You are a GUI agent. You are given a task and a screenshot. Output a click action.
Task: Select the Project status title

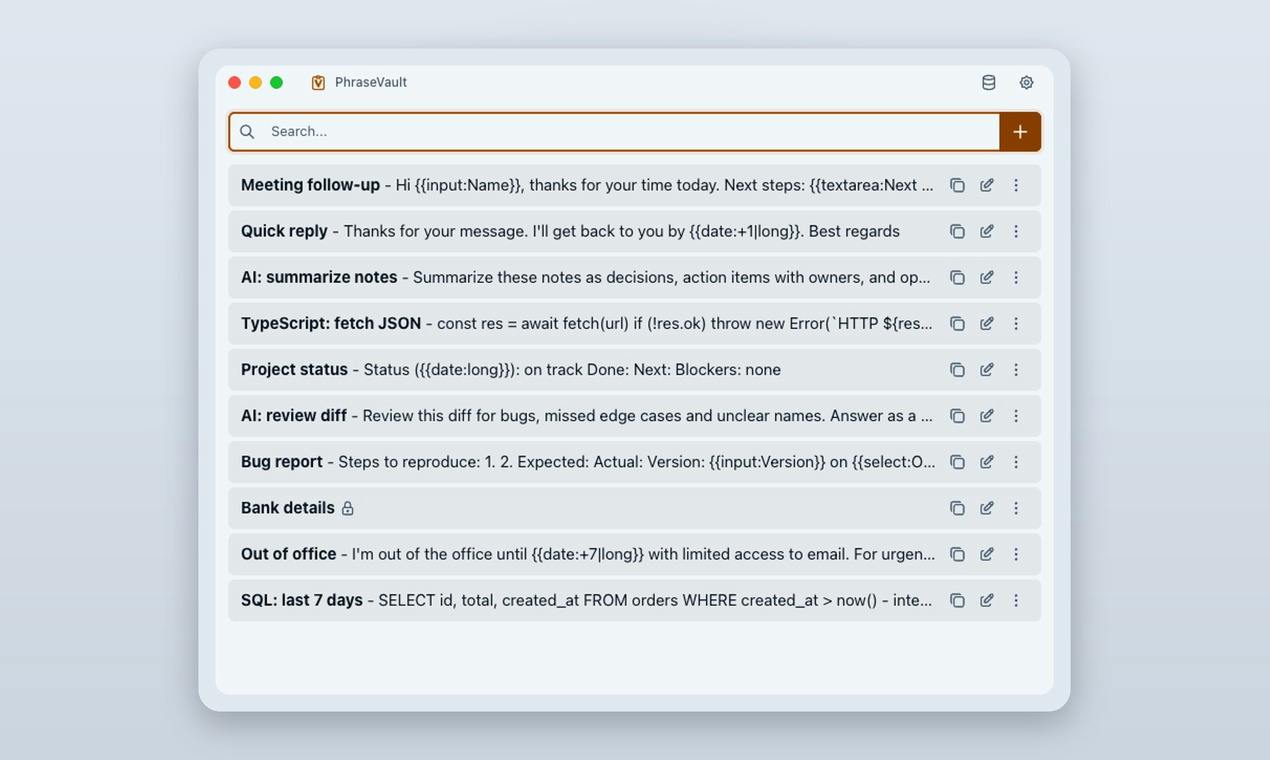tap(294, 369)
